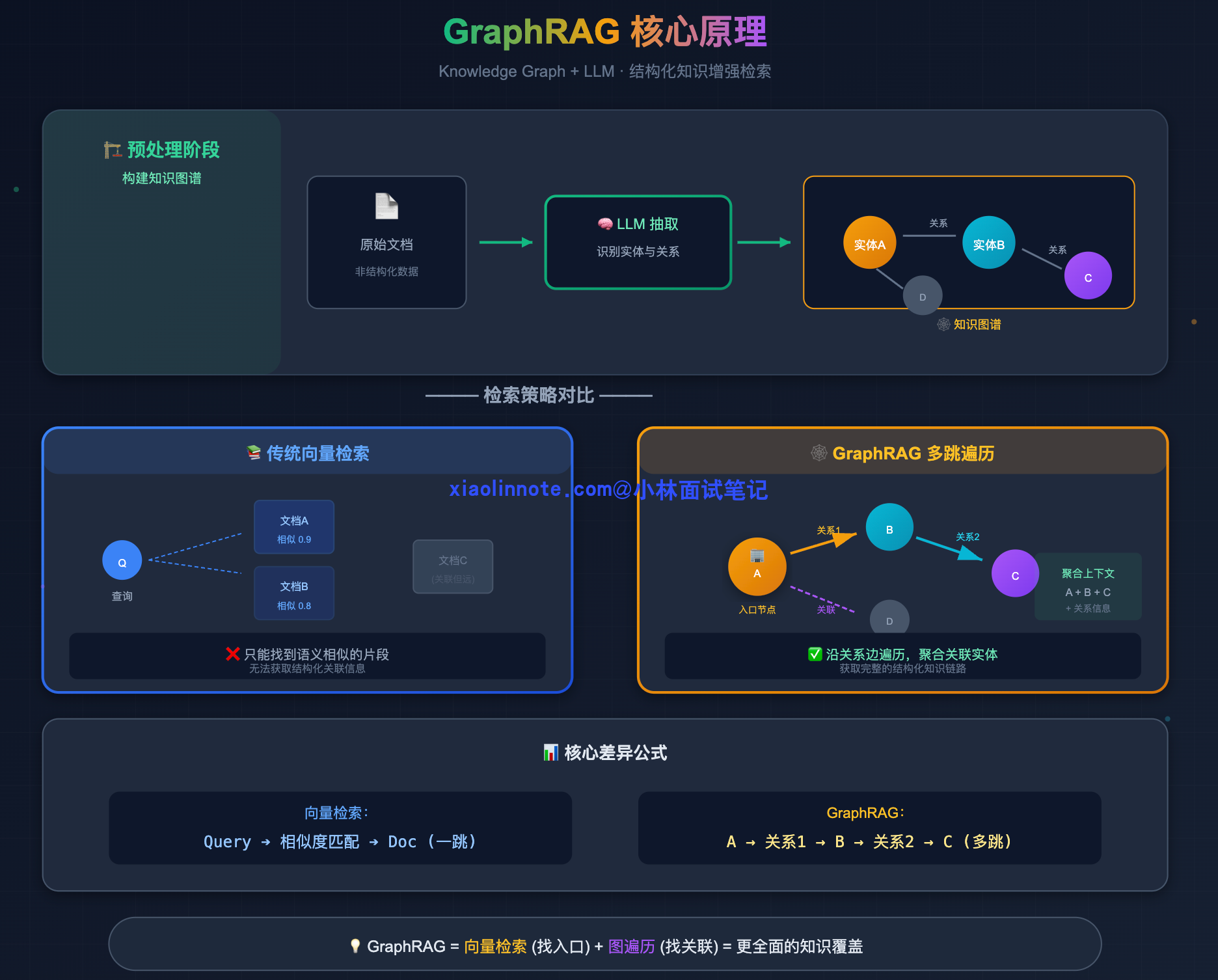Click the brain icon beside LLM 抽取
The height and width of the screenshot is (980, 1218).
605,224
